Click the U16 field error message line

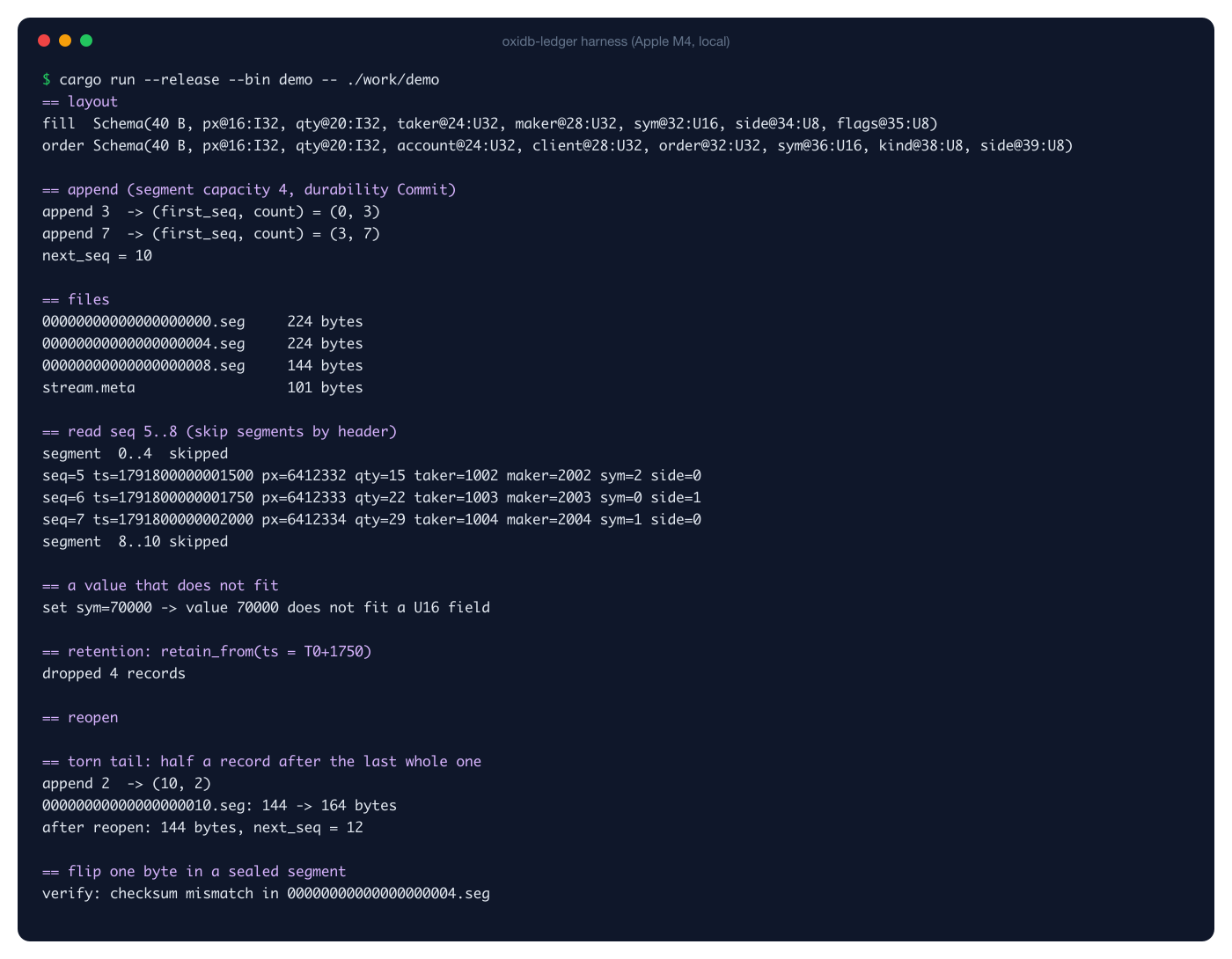coord(266,608)
